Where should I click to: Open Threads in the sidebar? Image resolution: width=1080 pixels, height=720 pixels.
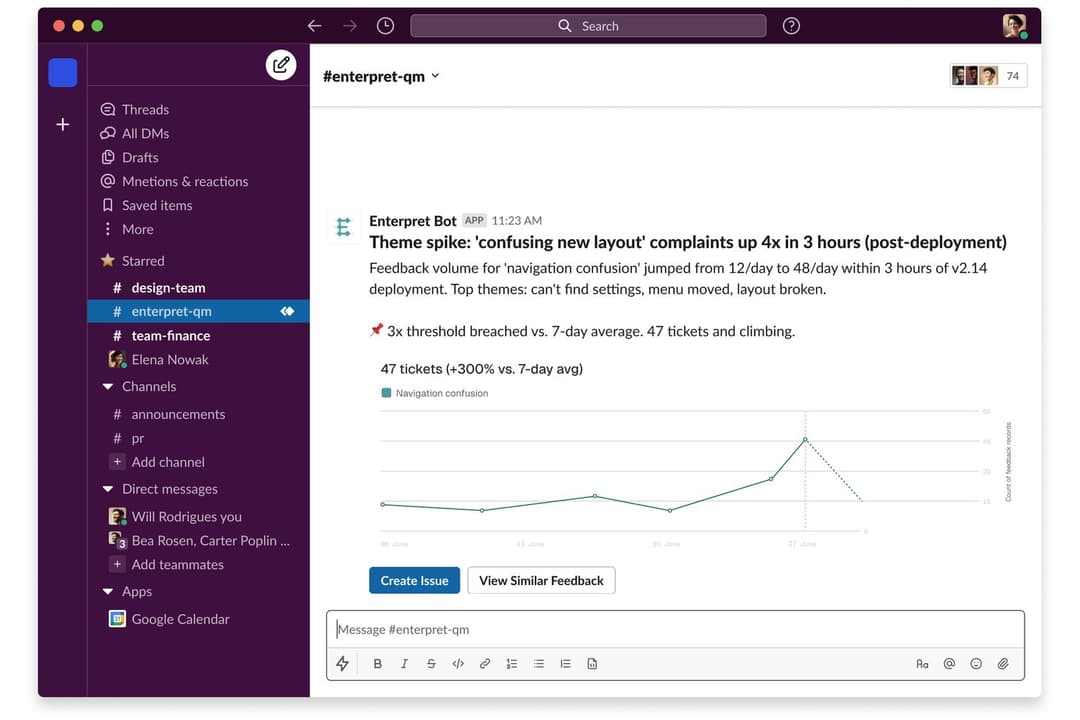click(135, 110)
